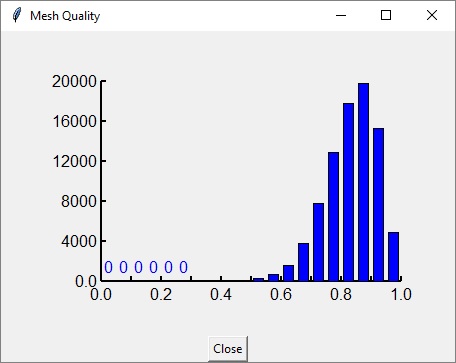Click the rightmost histogram bar near 1.0
456x363 pixels.
[393, 256]
